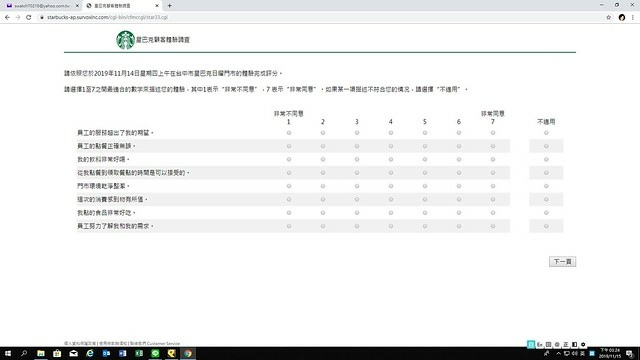Select 不適用 for 員工努力了解我和我的需求
The width and height of the screenshot is (640, 360).
(x=546, y=226)
